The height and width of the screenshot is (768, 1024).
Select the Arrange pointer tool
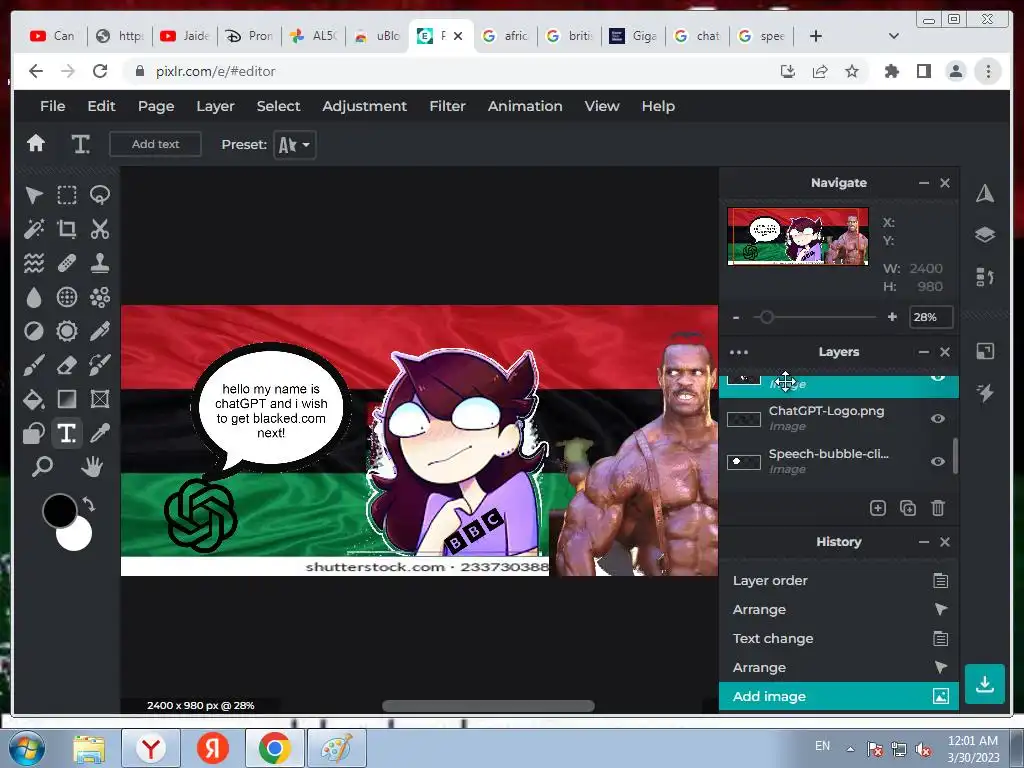click(x=34, y=195)
